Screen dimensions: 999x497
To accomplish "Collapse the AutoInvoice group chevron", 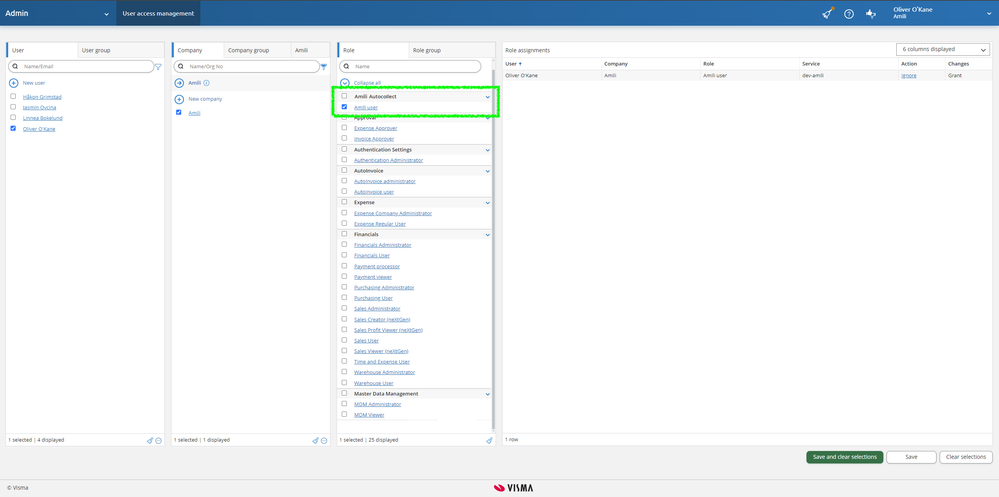I will (x=488, y=171).
